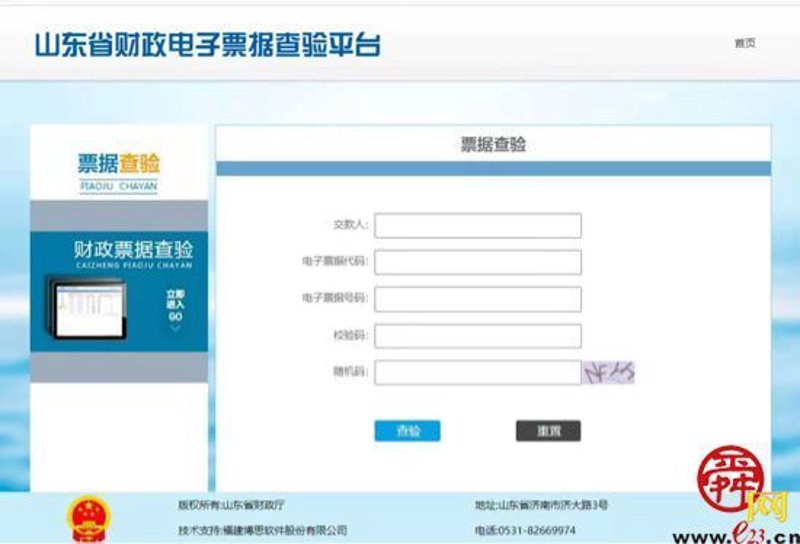Click the dark 重置 reset button
Viewport: 800px width, 544px height.
tap(548, 431)
